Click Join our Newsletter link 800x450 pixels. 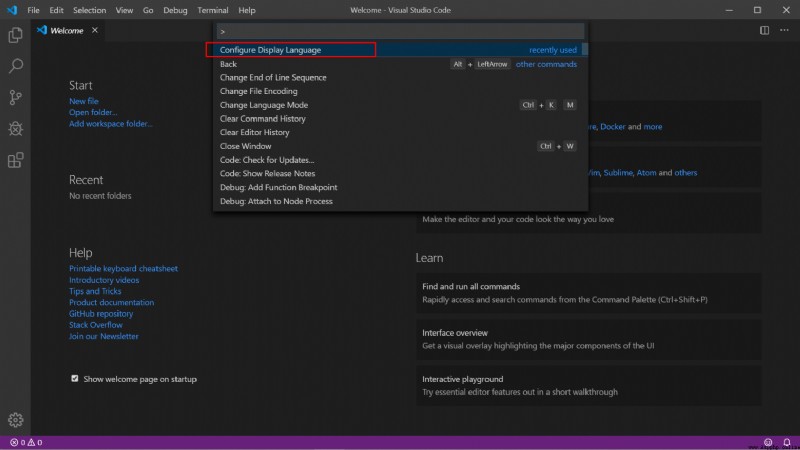[104, 336]
